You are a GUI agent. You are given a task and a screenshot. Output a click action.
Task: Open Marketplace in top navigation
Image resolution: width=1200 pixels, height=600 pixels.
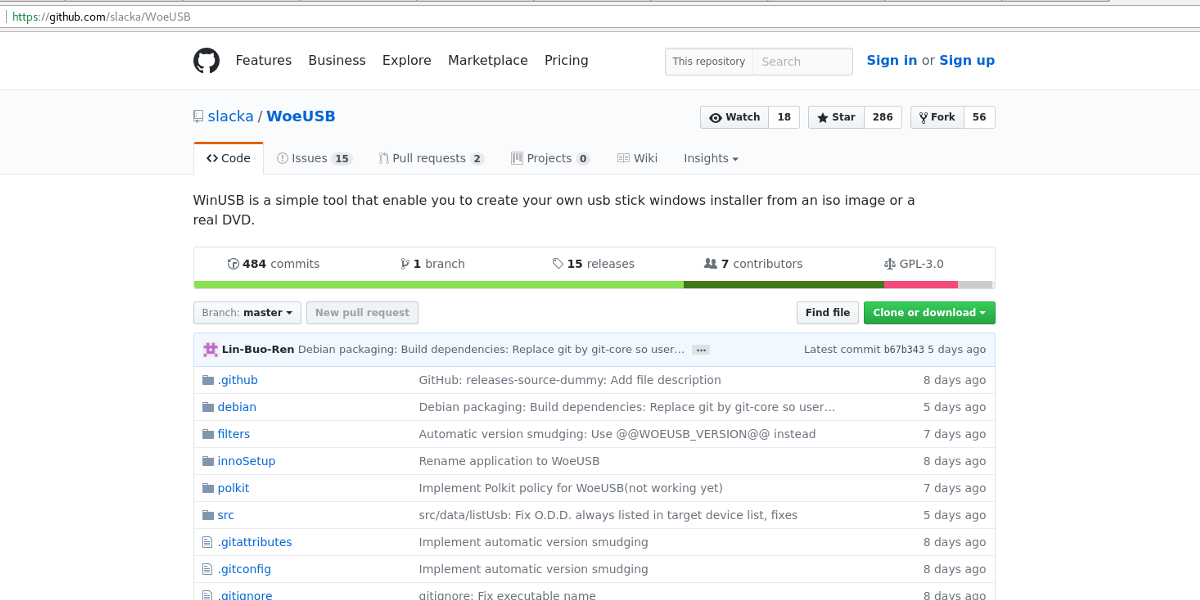pyautogui.click(x=488, y=61)
